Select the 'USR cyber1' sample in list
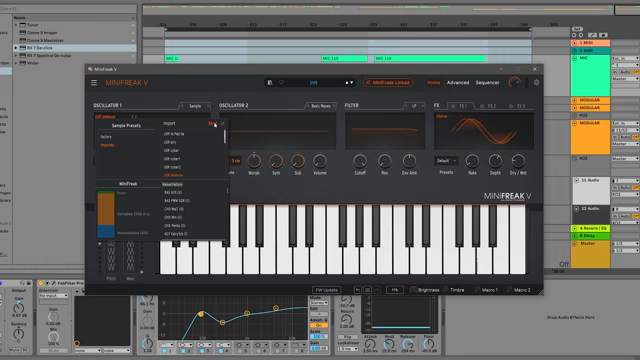Viewport: 640px width, 360px height. [172, 159]
